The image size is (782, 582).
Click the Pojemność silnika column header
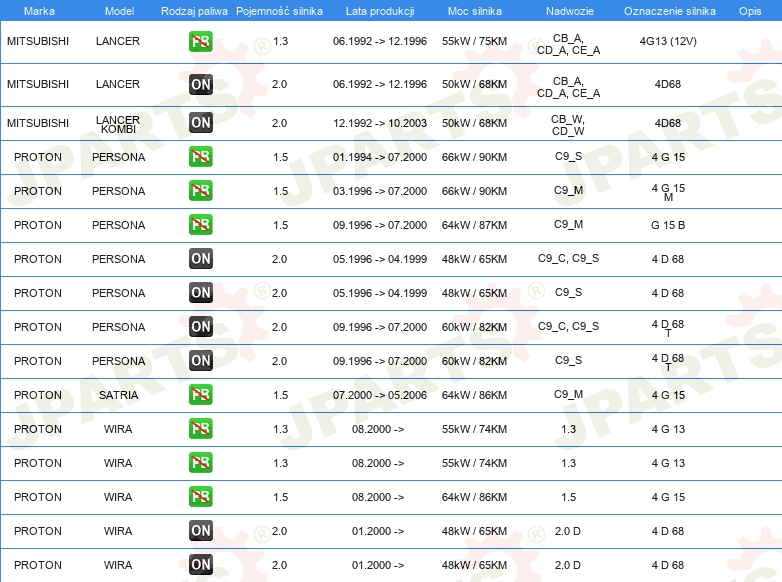(x=279, y=10)
